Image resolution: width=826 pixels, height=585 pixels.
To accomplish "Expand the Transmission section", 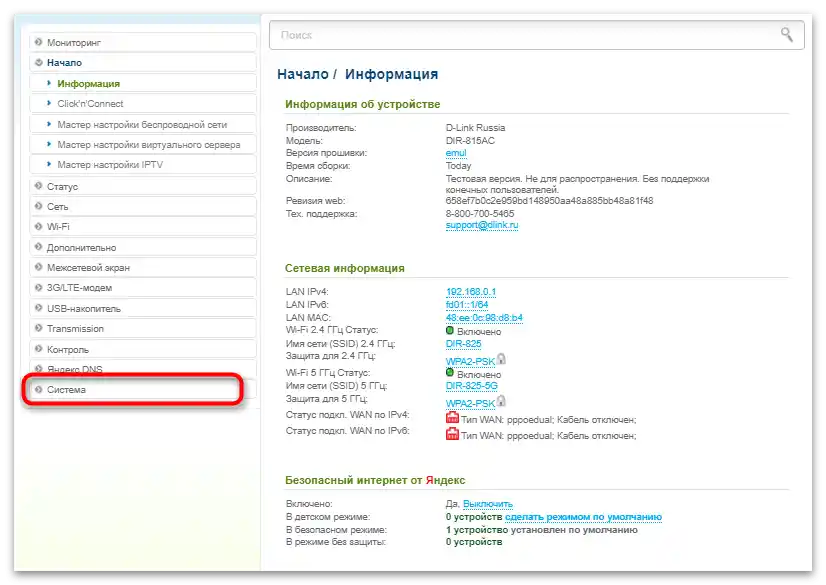I will click(143, 329).
